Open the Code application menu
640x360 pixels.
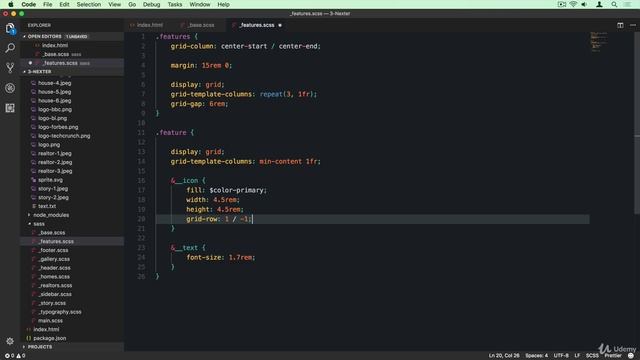29,4
